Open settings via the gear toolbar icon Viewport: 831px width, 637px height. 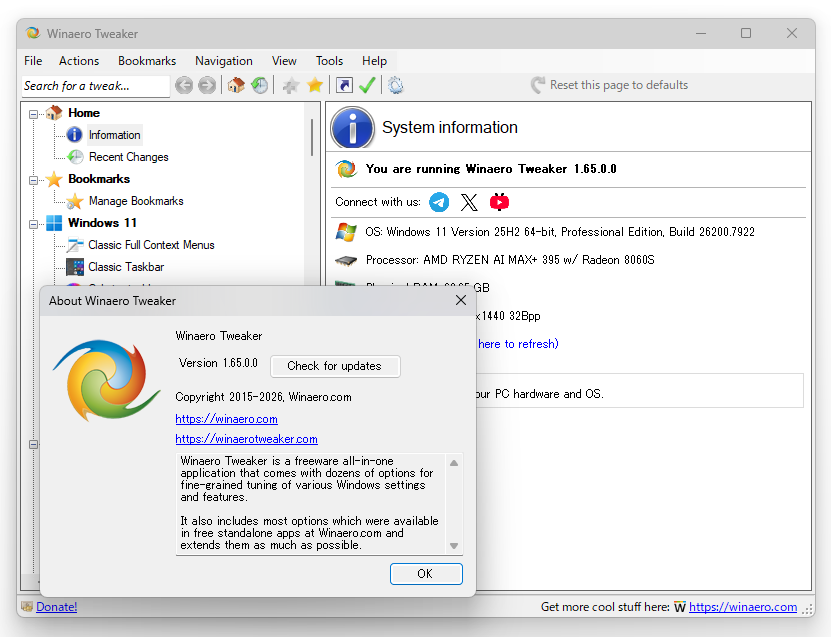click(395, 85)
